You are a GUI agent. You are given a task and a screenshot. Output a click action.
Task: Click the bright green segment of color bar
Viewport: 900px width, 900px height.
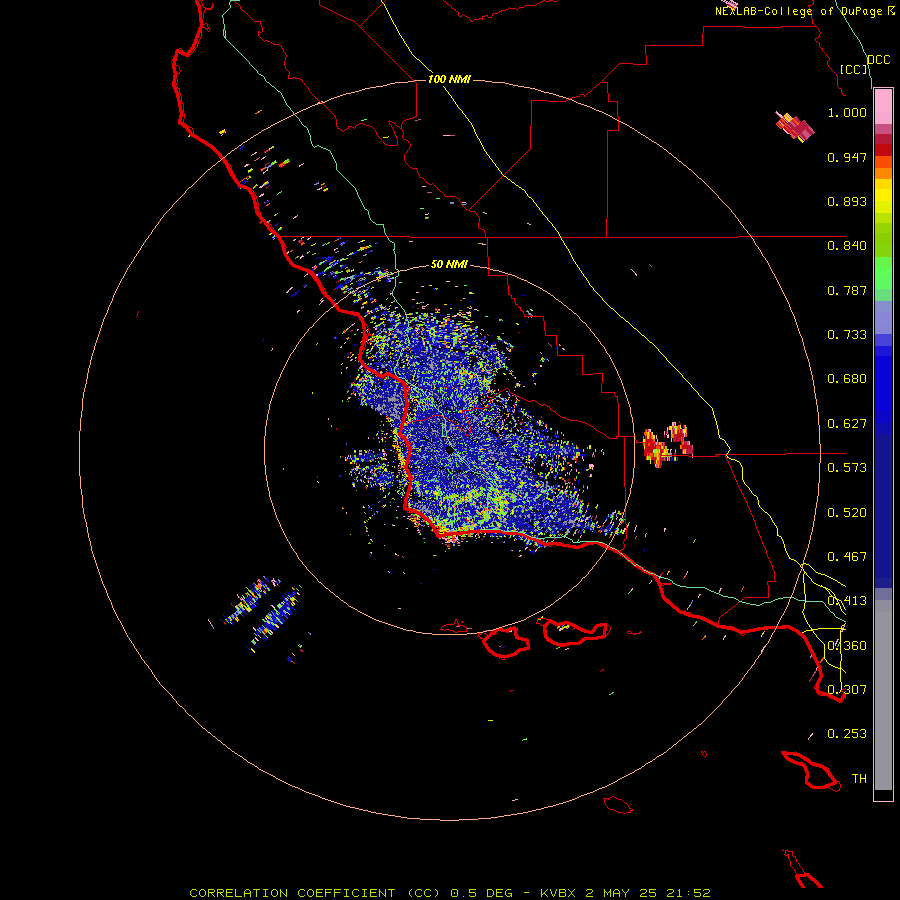point(883,273)
